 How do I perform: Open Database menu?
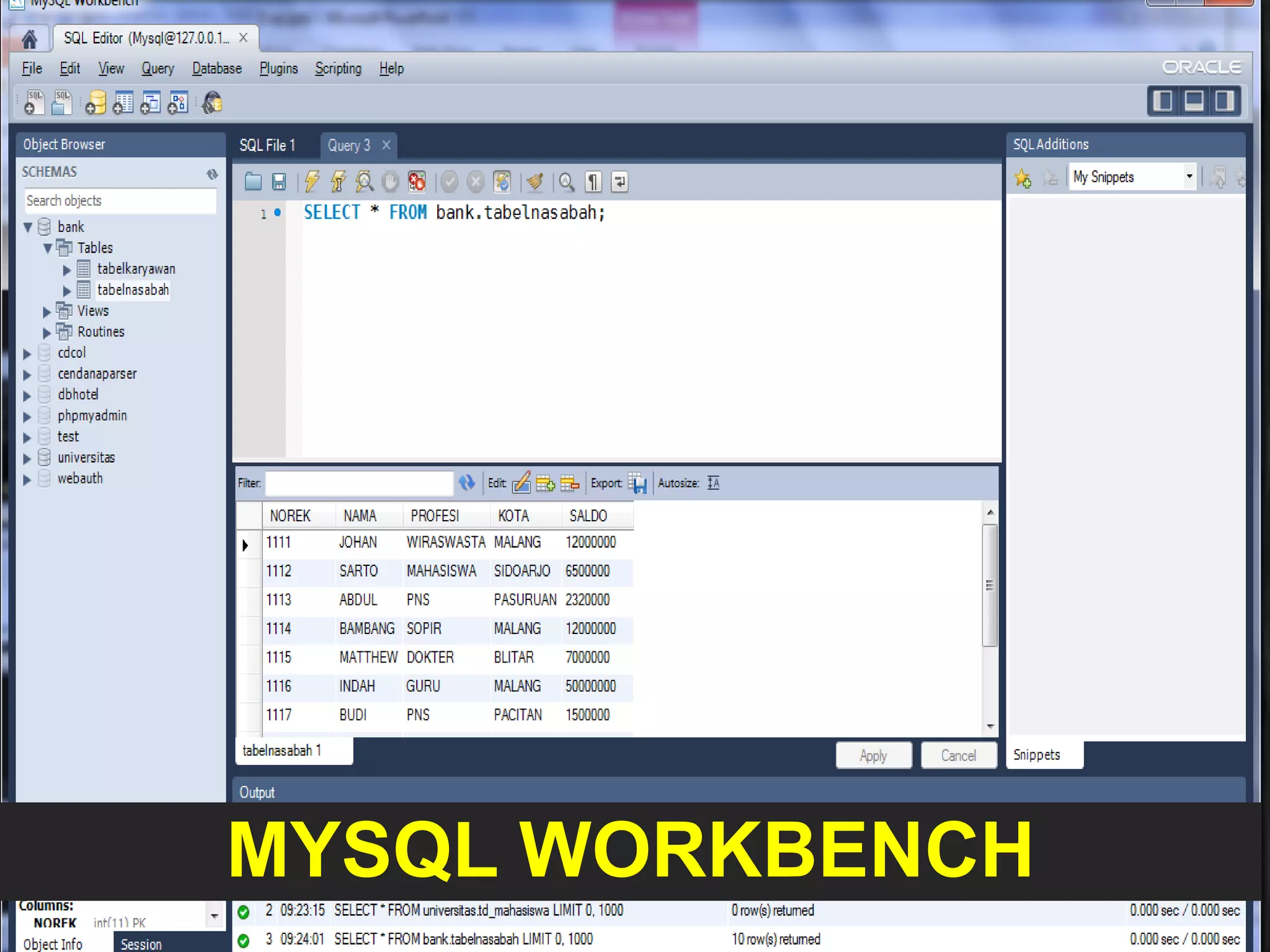coord(216,68)
